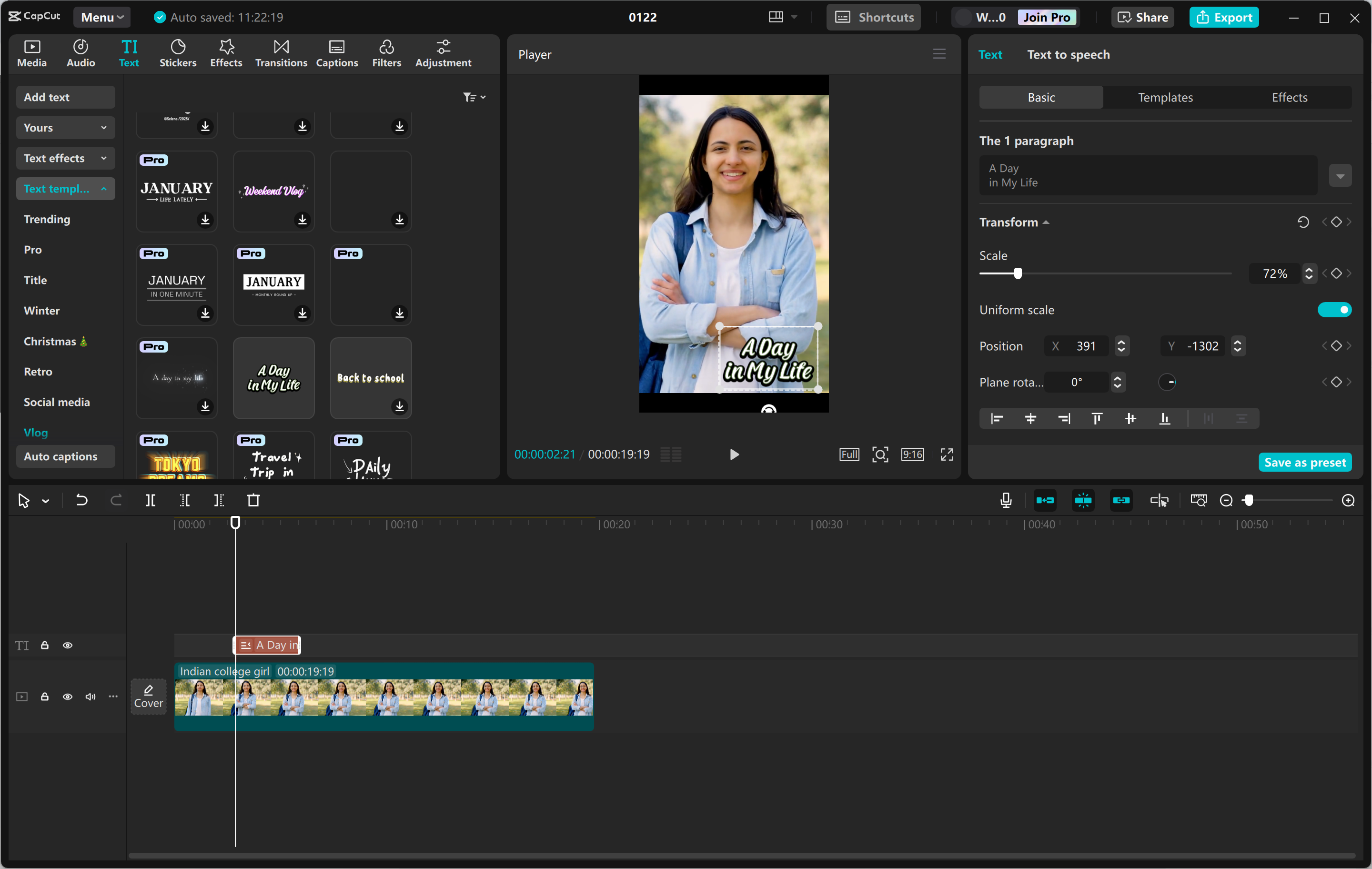Open the Adjustment panel
Image resolution: width=1372 pixels, height=869 pixels.
443,53
